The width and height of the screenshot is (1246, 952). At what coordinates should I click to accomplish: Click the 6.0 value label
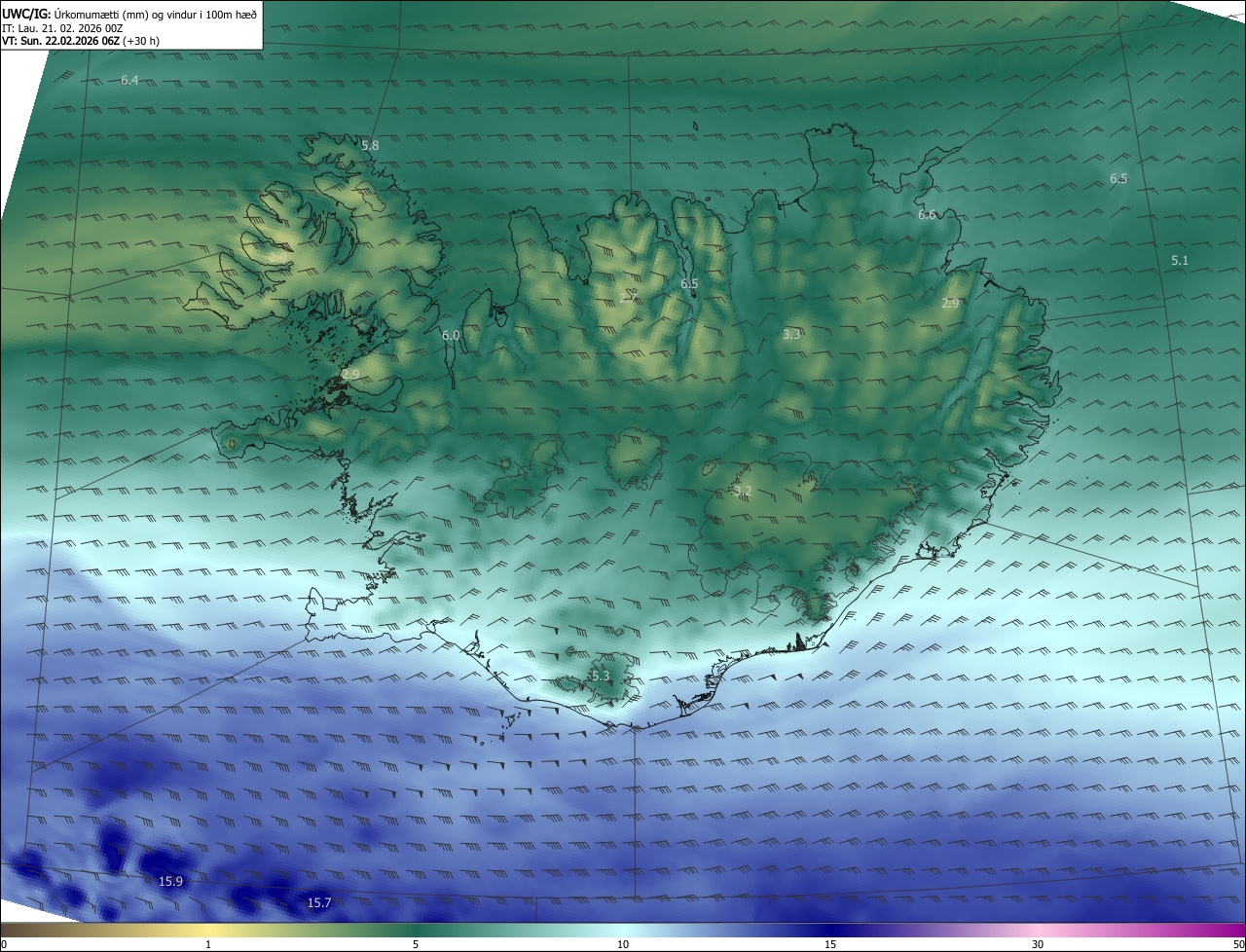click(x=451, y=335)
